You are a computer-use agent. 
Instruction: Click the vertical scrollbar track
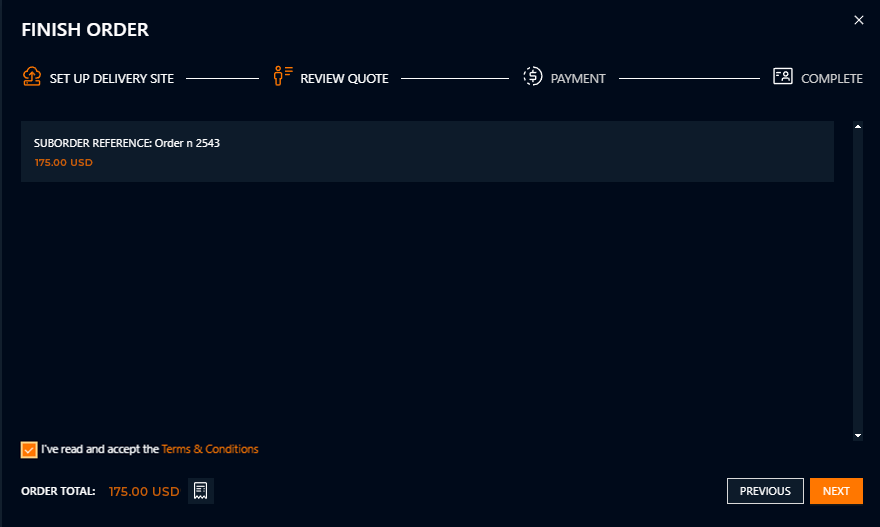point(858,280)
